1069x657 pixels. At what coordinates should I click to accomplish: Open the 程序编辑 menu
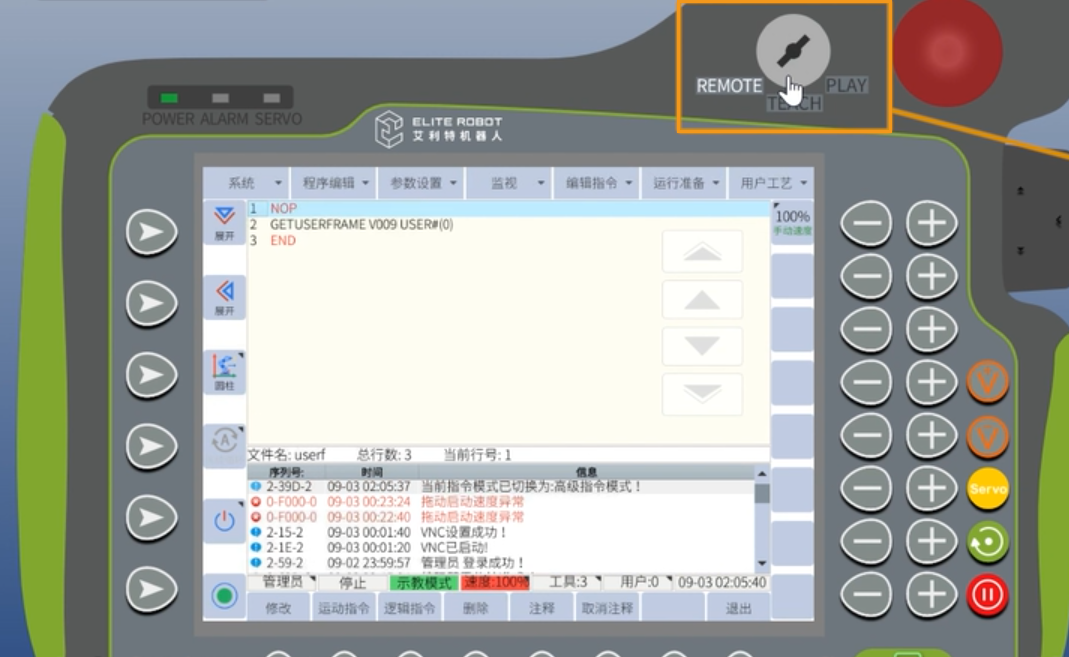[335, 183]
